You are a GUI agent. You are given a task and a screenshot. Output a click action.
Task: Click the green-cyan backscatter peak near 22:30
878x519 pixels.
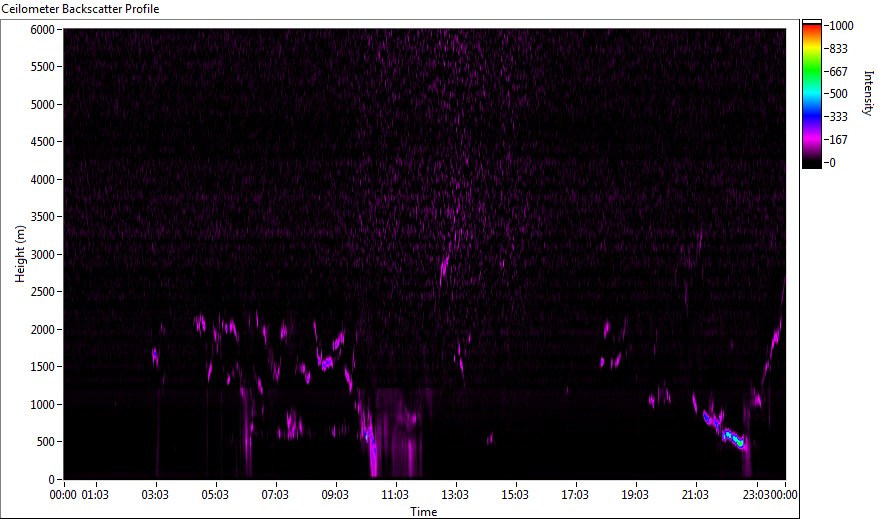point(735,439)
